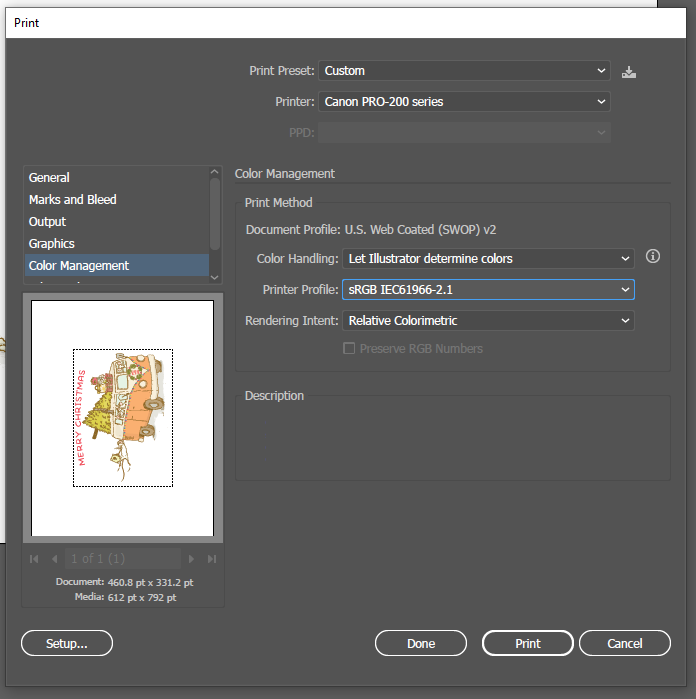
Task: Click the Print Method group label
Action: (278, 203)
